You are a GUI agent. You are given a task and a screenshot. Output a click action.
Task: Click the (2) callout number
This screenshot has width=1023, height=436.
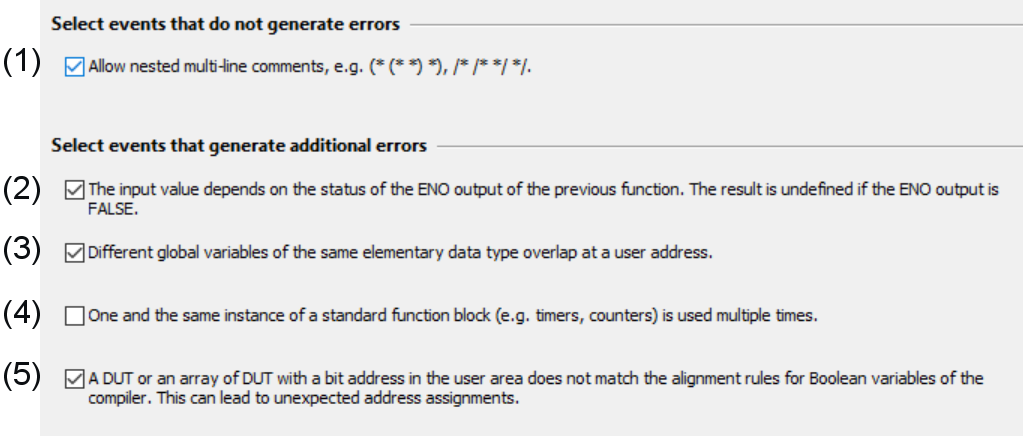click(x=20, y=187)
